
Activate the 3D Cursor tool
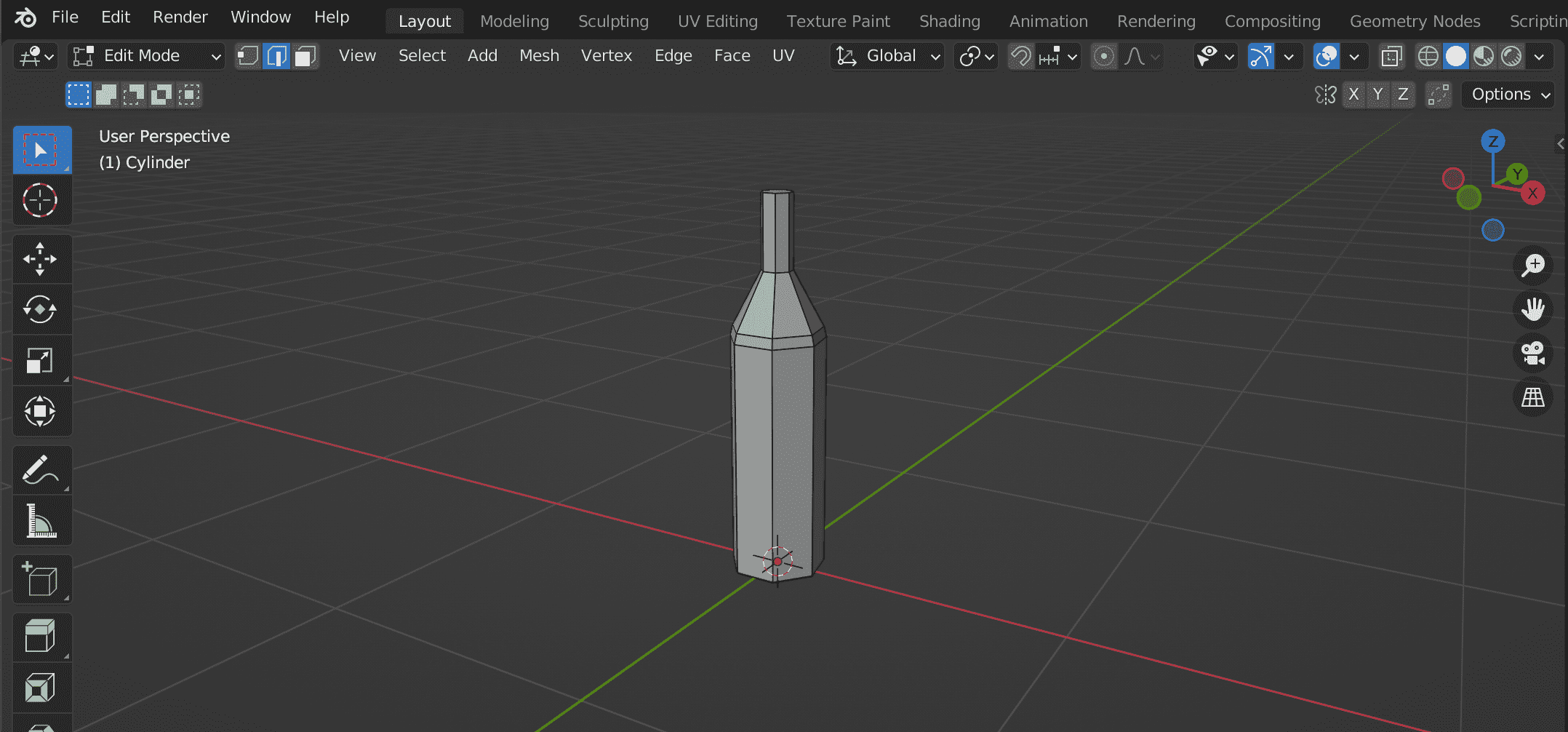click(x=42, y=200)
